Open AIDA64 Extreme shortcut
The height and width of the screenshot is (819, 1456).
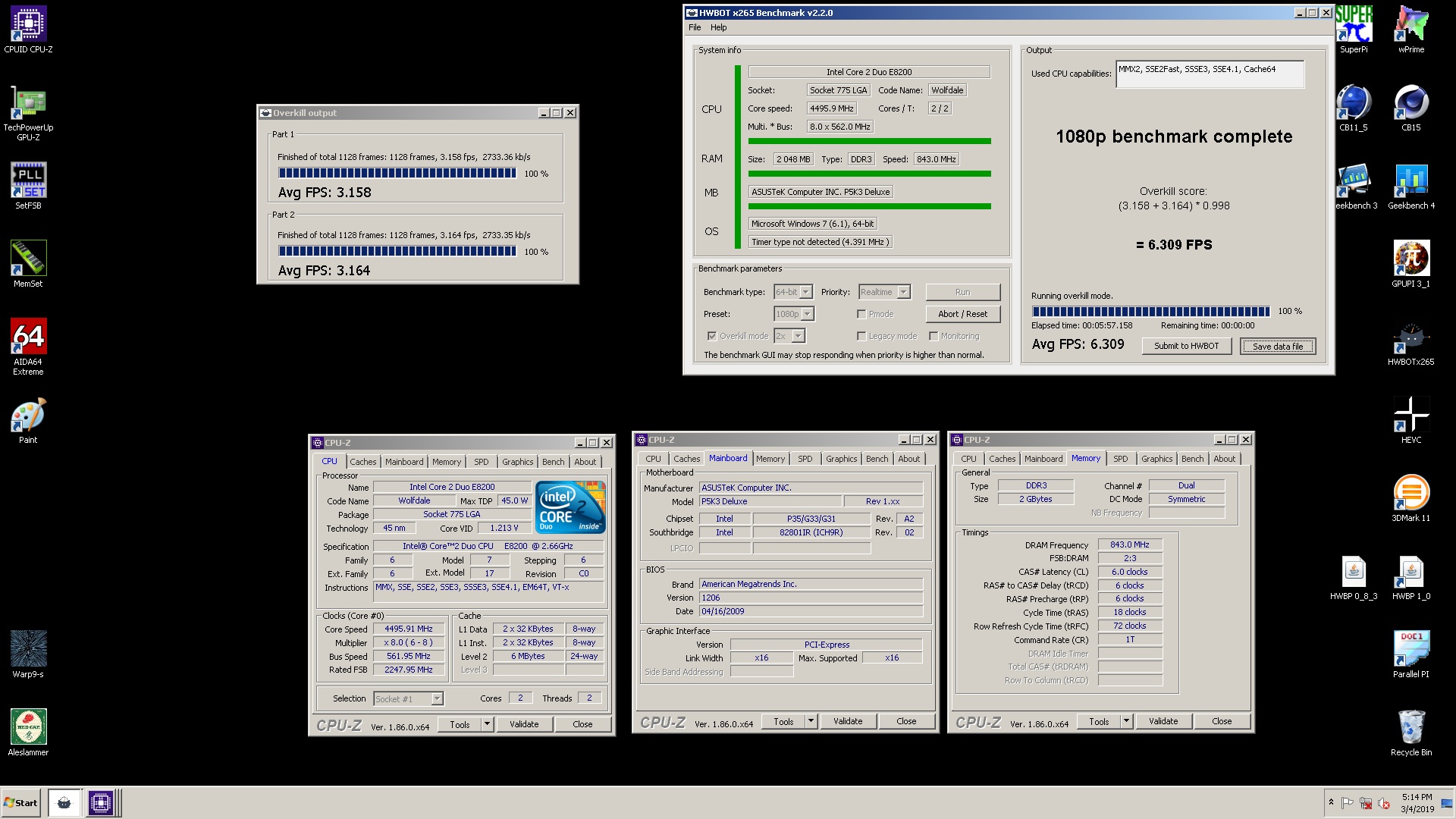tap(28, 347)
